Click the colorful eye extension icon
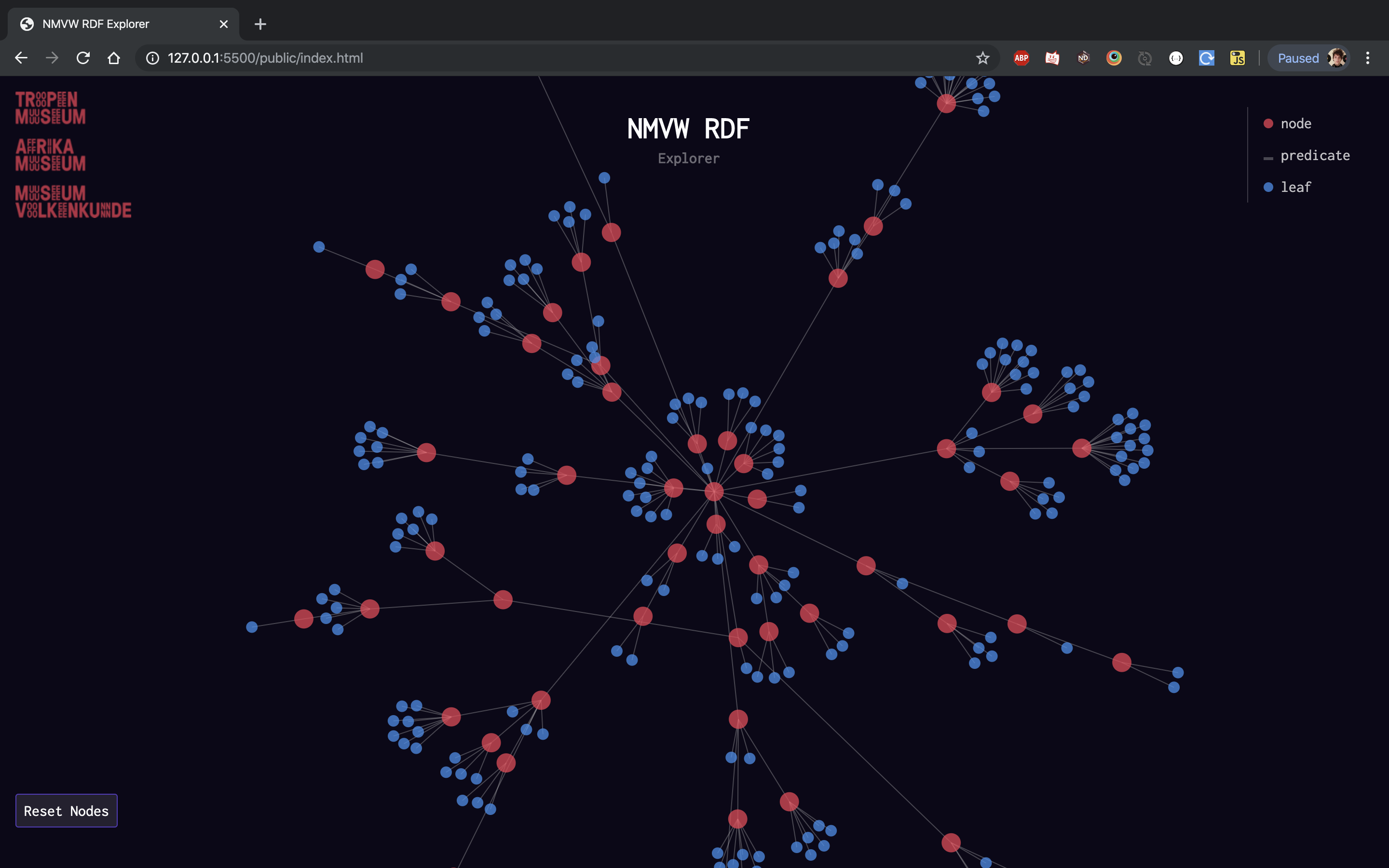 [x=1114, y=58]
